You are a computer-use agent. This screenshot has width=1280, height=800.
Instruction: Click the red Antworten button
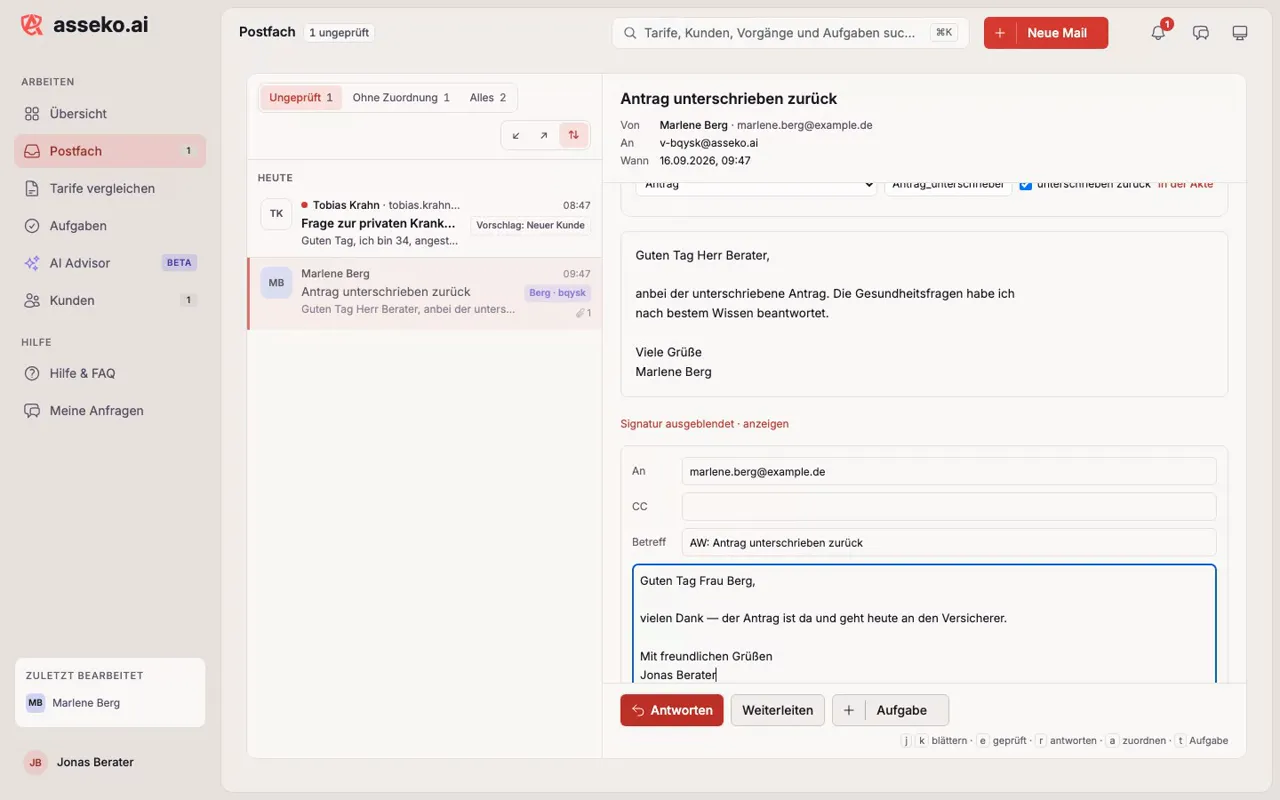tap(672, 710)
